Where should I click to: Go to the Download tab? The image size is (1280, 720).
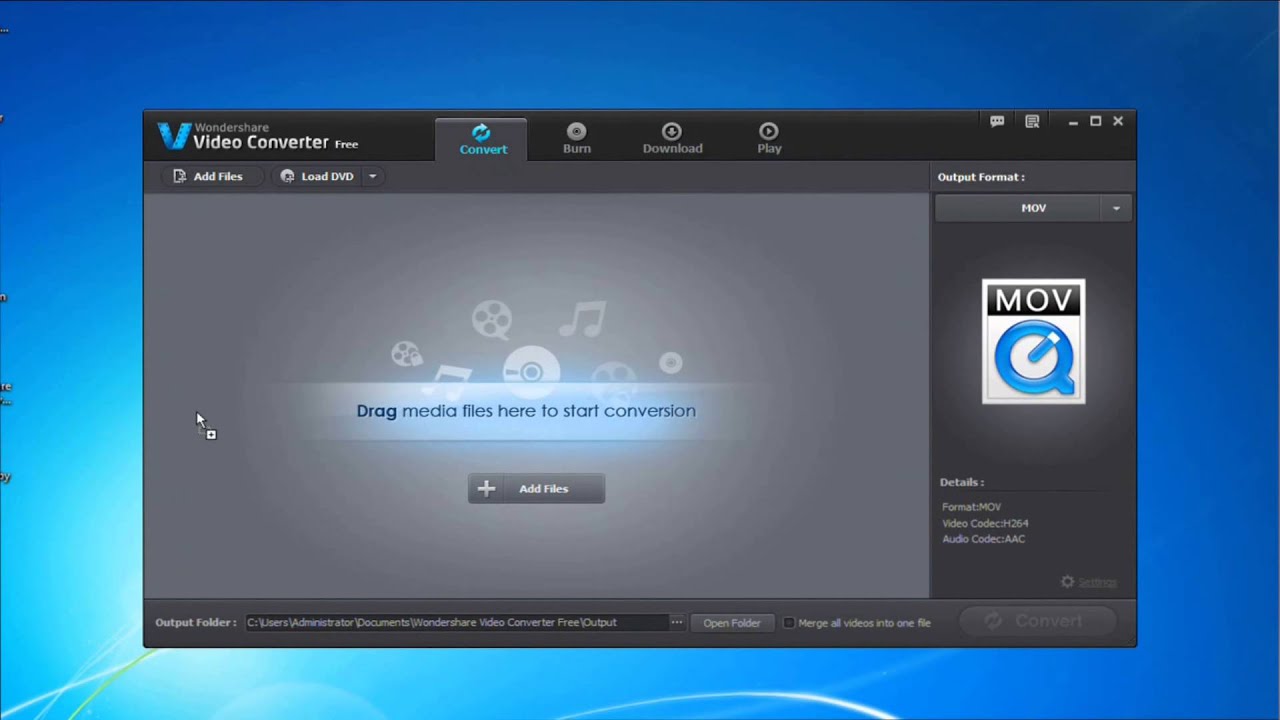tap(672, 139)
